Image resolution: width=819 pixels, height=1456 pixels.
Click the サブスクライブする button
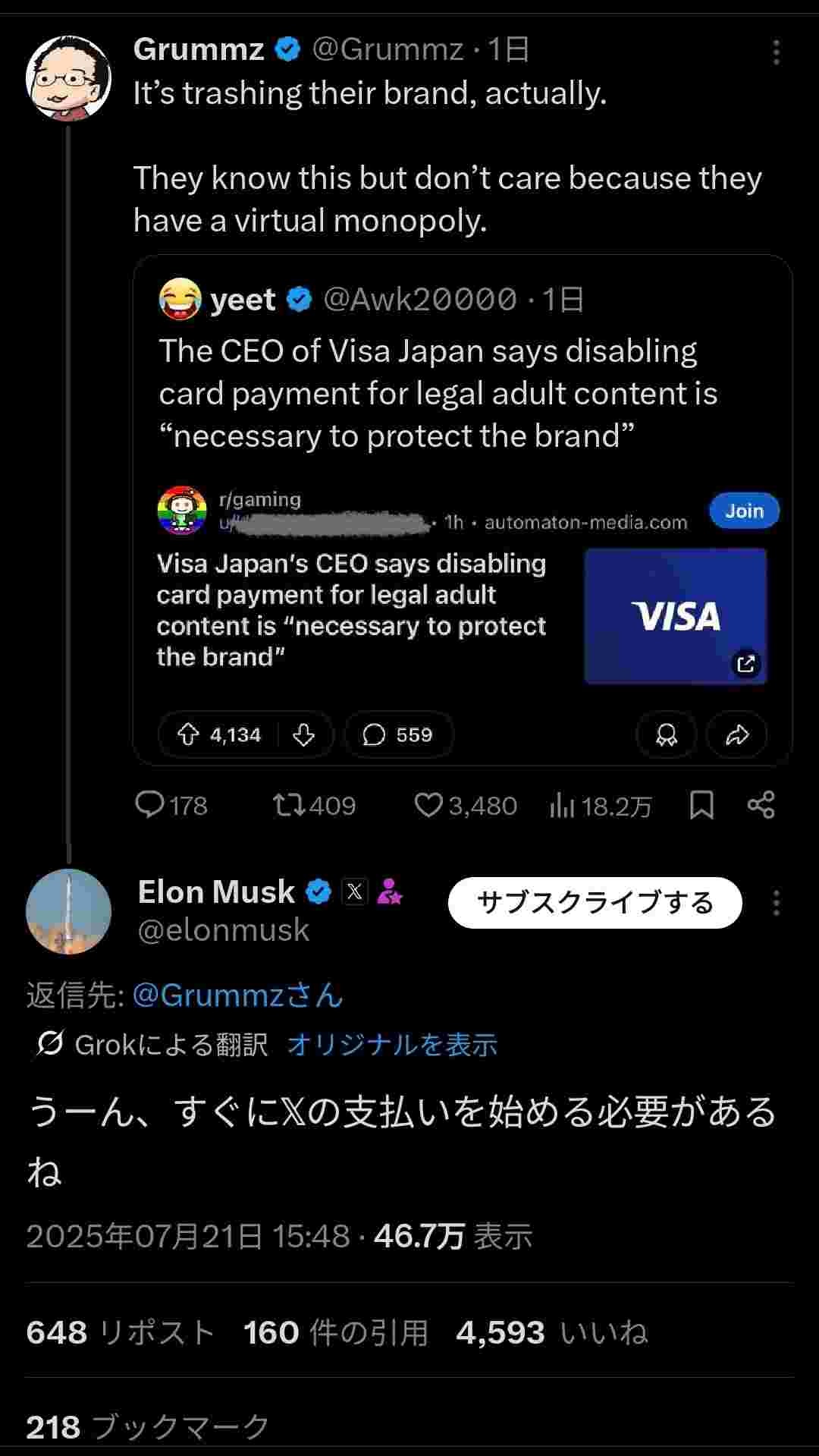pos(595,903)
